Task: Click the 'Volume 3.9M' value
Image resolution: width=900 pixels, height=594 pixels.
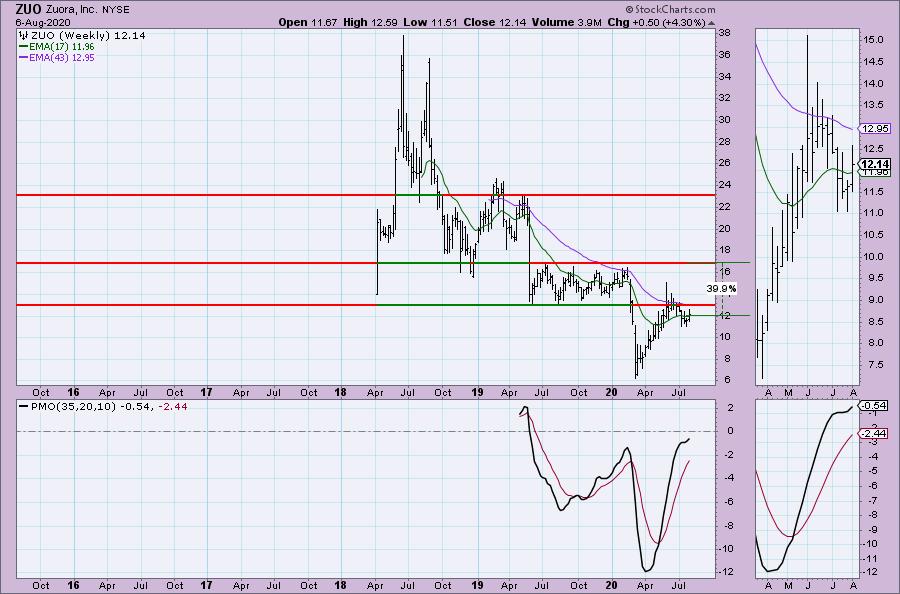Action: tap(567, 22)
